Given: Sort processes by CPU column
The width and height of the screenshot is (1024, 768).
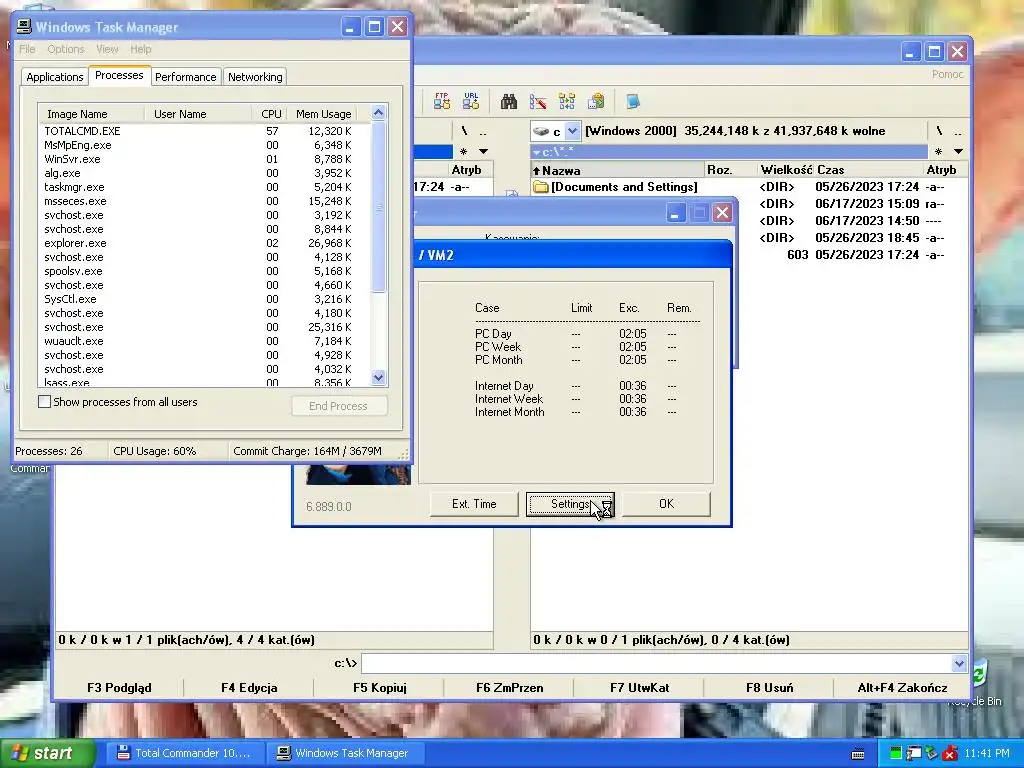Looking at the screenshot, I should pyautogui.click(x=270, y=114).
